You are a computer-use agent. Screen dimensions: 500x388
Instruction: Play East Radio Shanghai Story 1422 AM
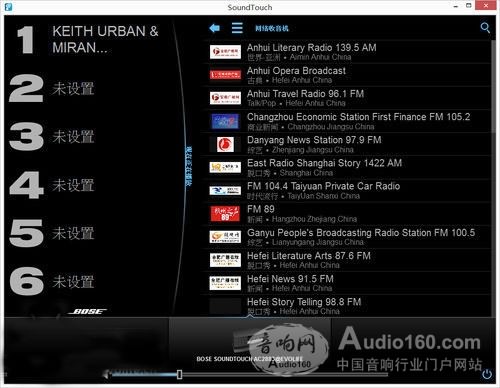(x=347, y=167)
